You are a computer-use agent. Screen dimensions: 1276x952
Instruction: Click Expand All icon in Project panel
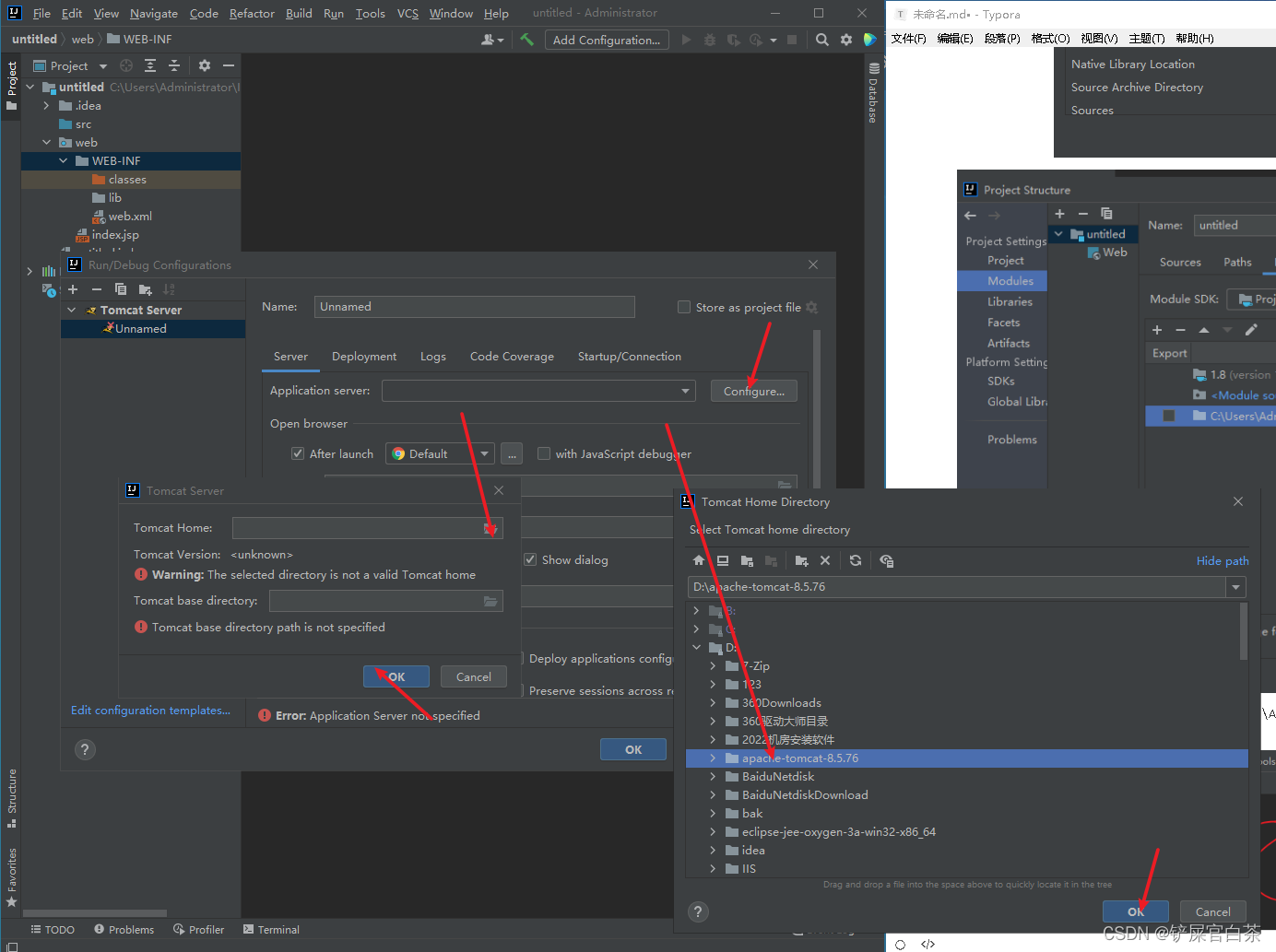150,65
